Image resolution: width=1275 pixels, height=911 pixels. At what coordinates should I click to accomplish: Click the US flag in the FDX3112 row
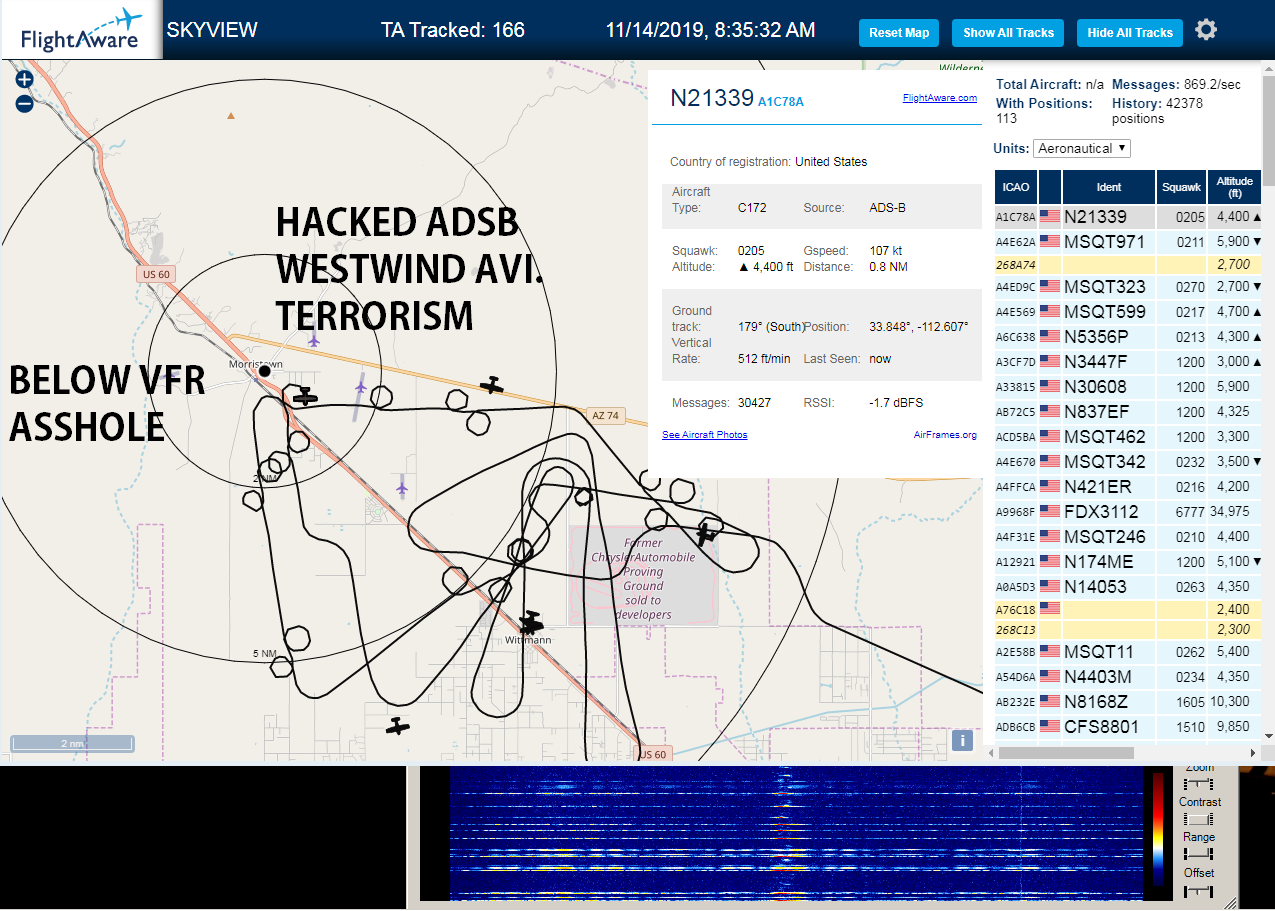point(1050,512)
